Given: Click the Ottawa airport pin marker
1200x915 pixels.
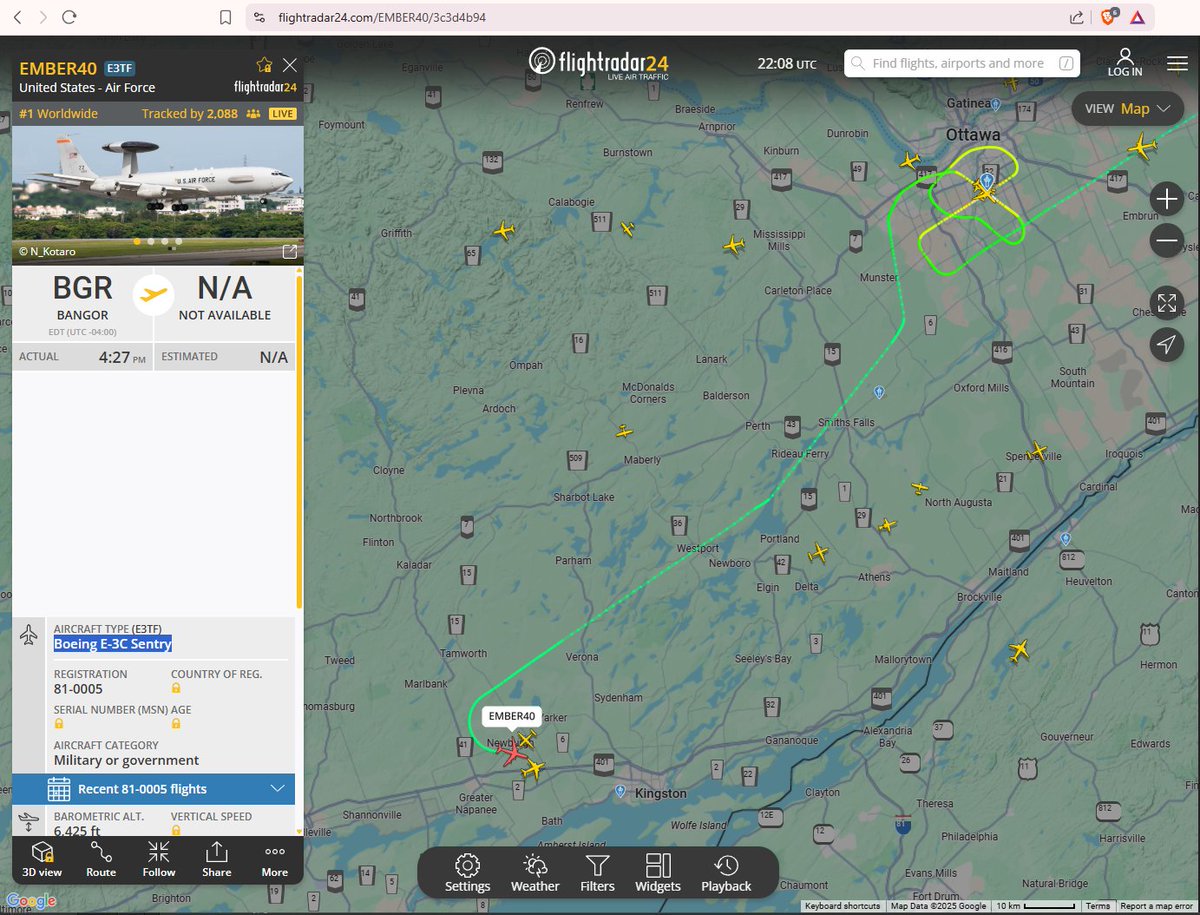Looking at the screenshot, I should coord(987,181).
